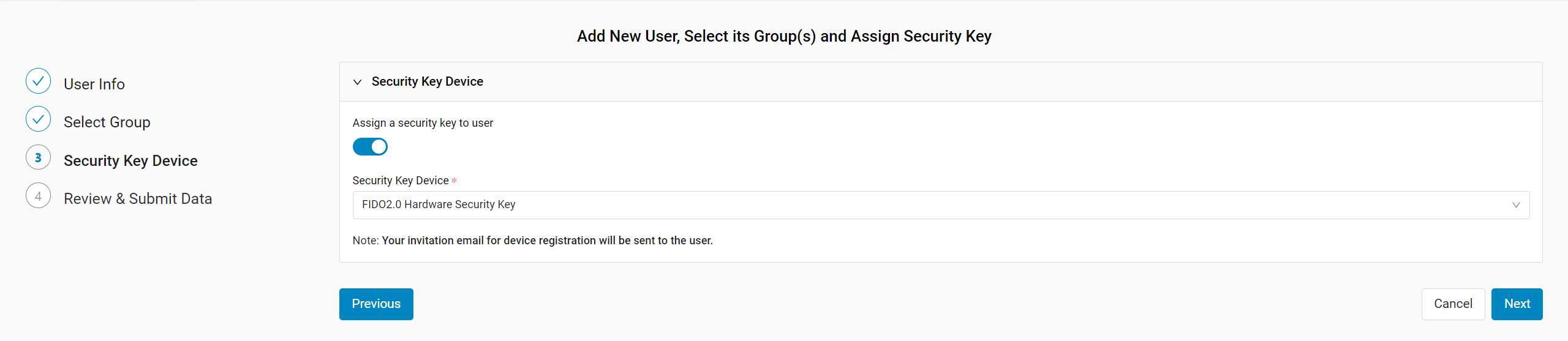Click the Cancel button
This screenshot has width=1568, height=341.
[1453, 304]
